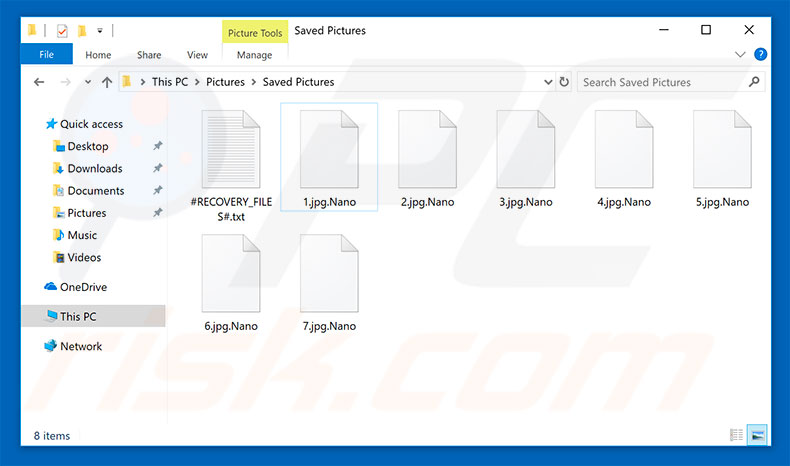This screenshot has width=790, height=466.
Task: Select the 7.jpg.Nano file
Action: pyautogui.click(x=329, y=282)
